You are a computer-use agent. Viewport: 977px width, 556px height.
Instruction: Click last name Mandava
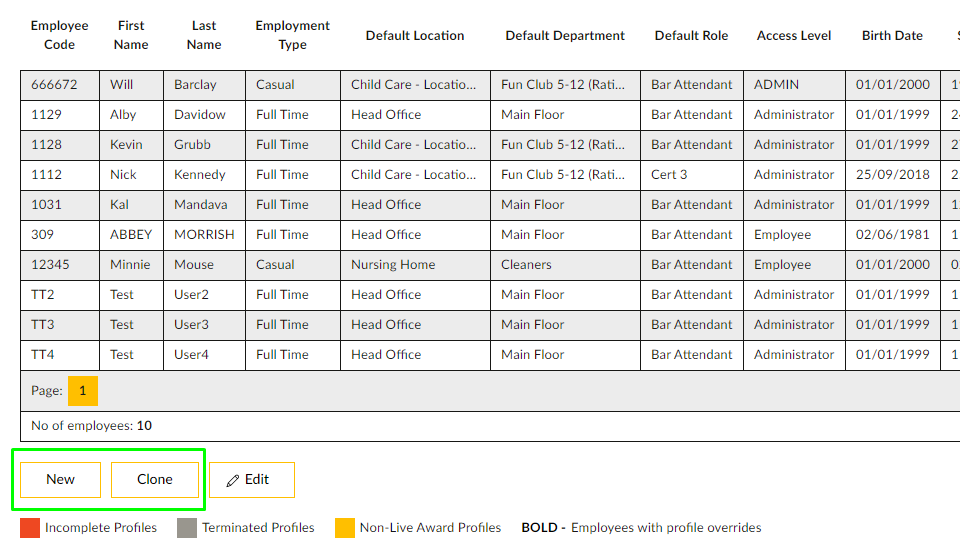point(201,204)
